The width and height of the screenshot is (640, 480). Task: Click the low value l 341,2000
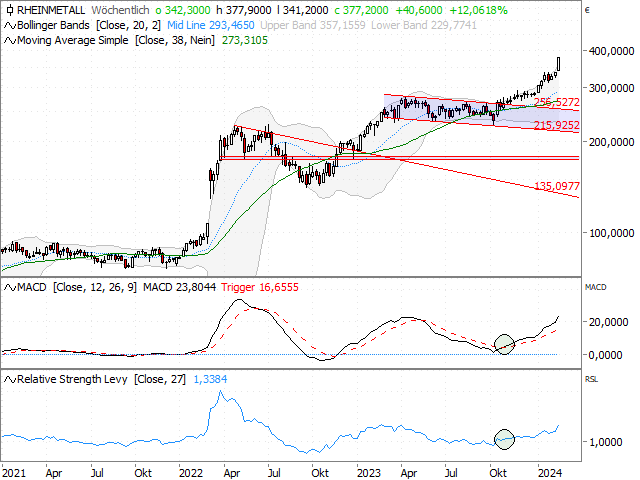[x=302, y=10]
